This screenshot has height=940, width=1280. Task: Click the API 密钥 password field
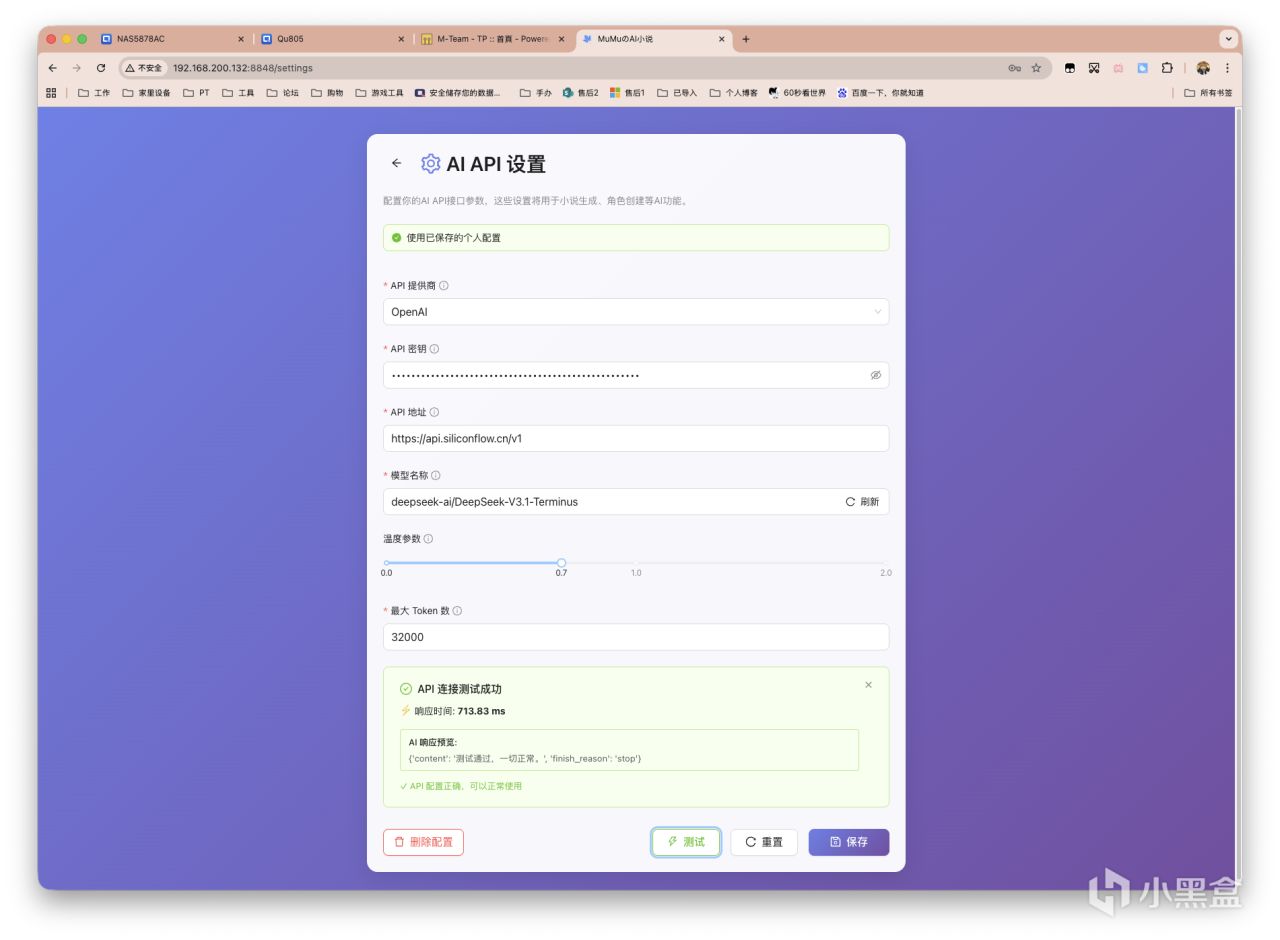click(636, 375)
